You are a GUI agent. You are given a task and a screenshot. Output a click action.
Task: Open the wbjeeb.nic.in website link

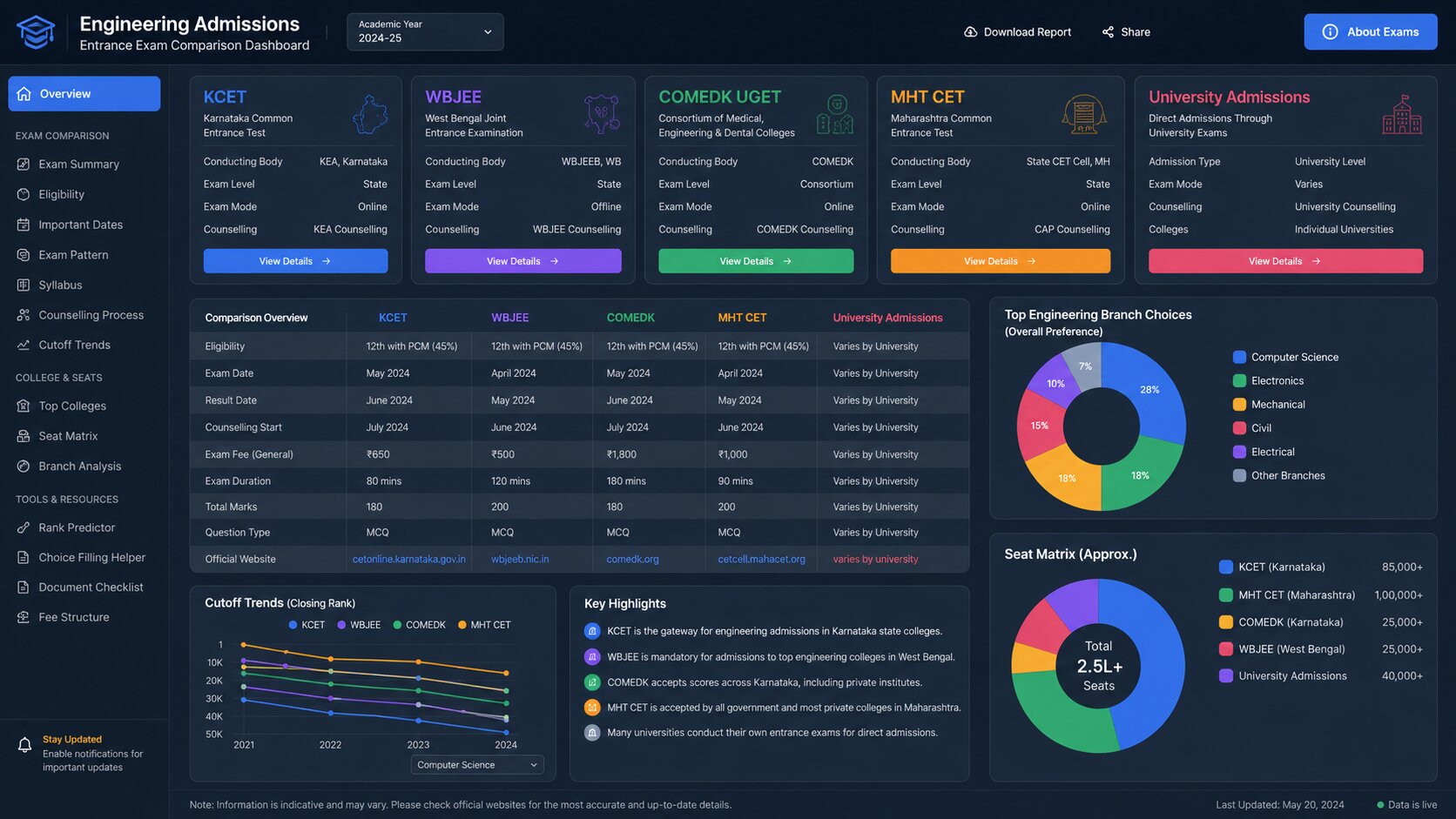tap(520, 560)
